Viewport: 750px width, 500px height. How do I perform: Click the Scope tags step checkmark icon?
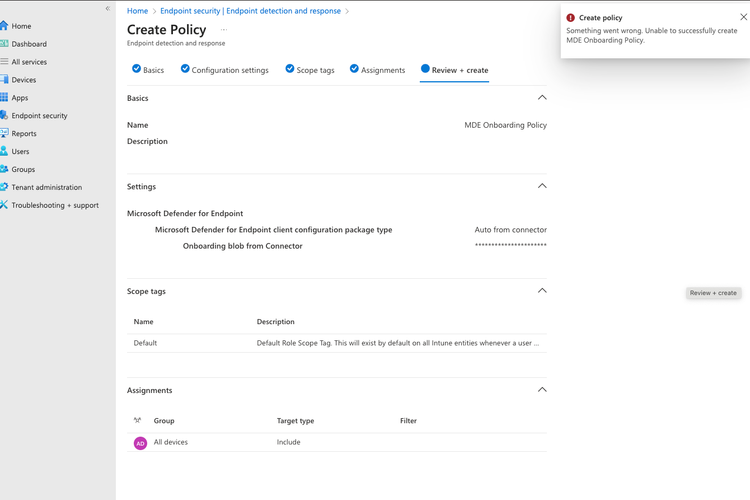289,68
